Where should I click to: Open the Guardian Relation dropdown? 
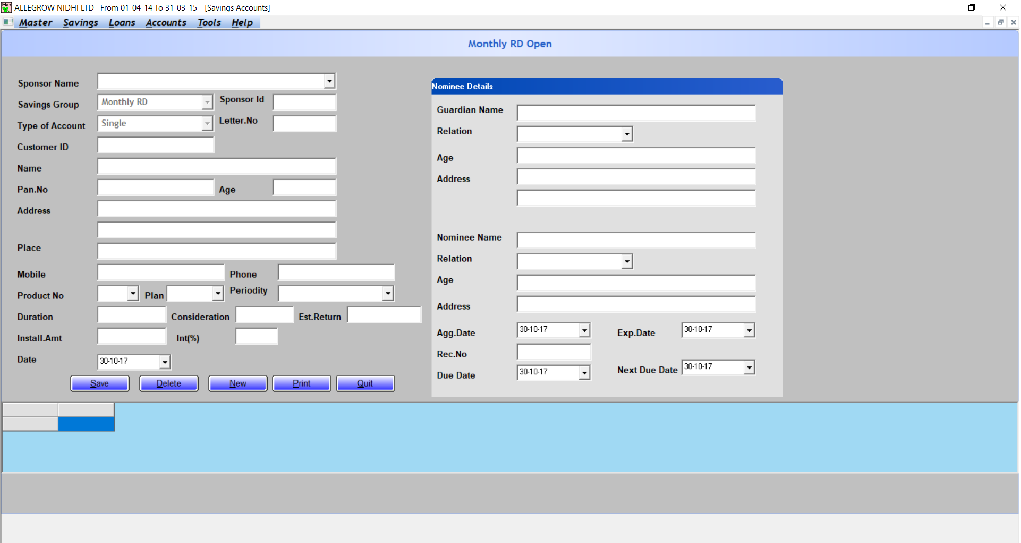tap(626, 134)
